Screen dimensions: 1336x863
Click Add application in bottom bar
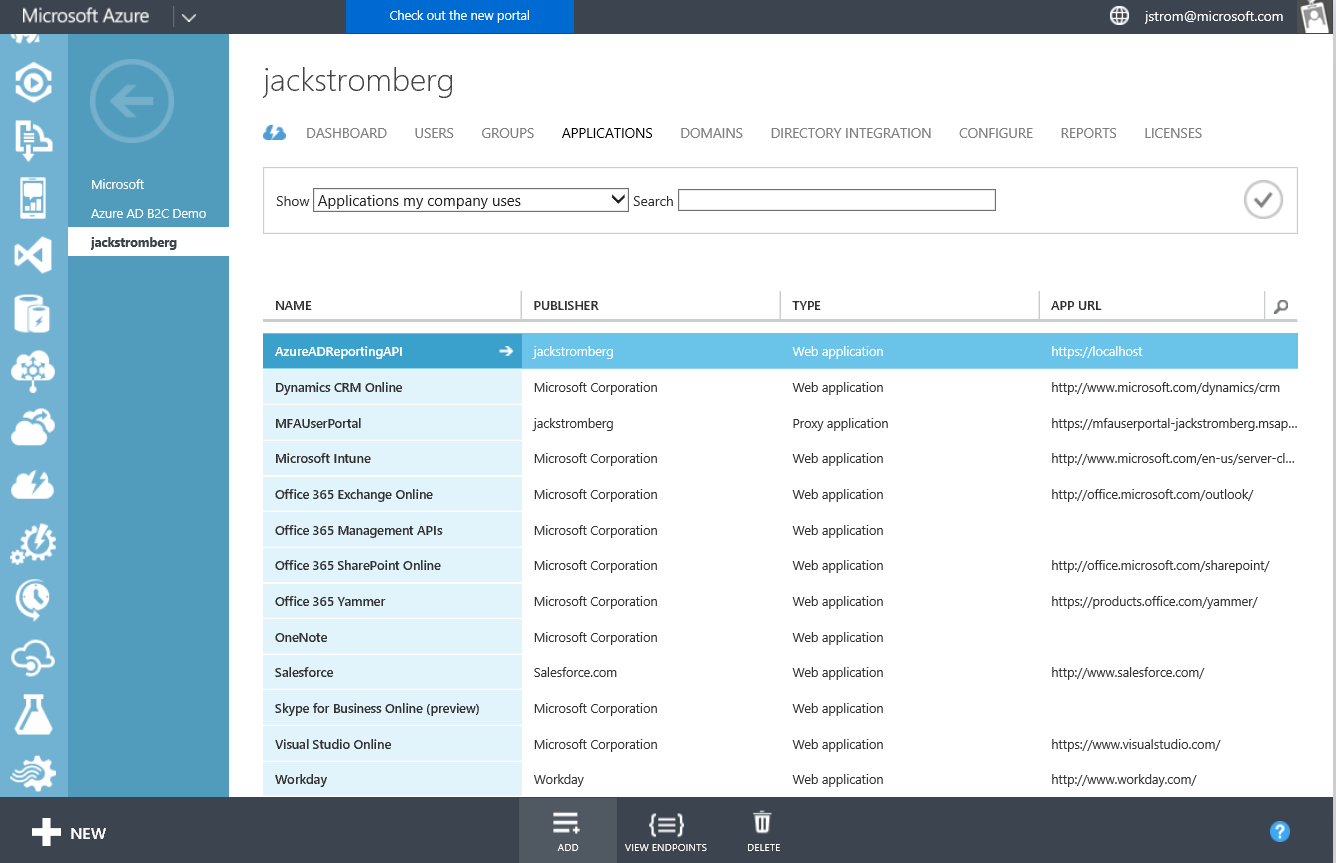[568, 831]
